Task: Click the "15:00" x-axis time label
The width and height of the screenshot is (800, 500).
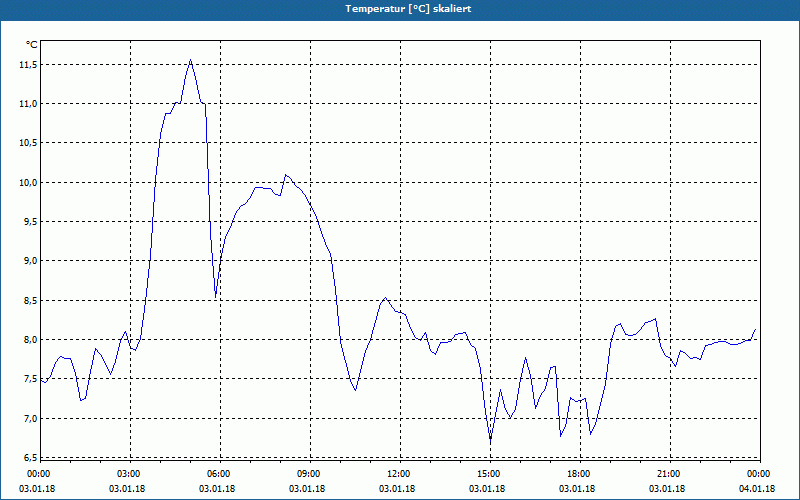Action: 490,474
